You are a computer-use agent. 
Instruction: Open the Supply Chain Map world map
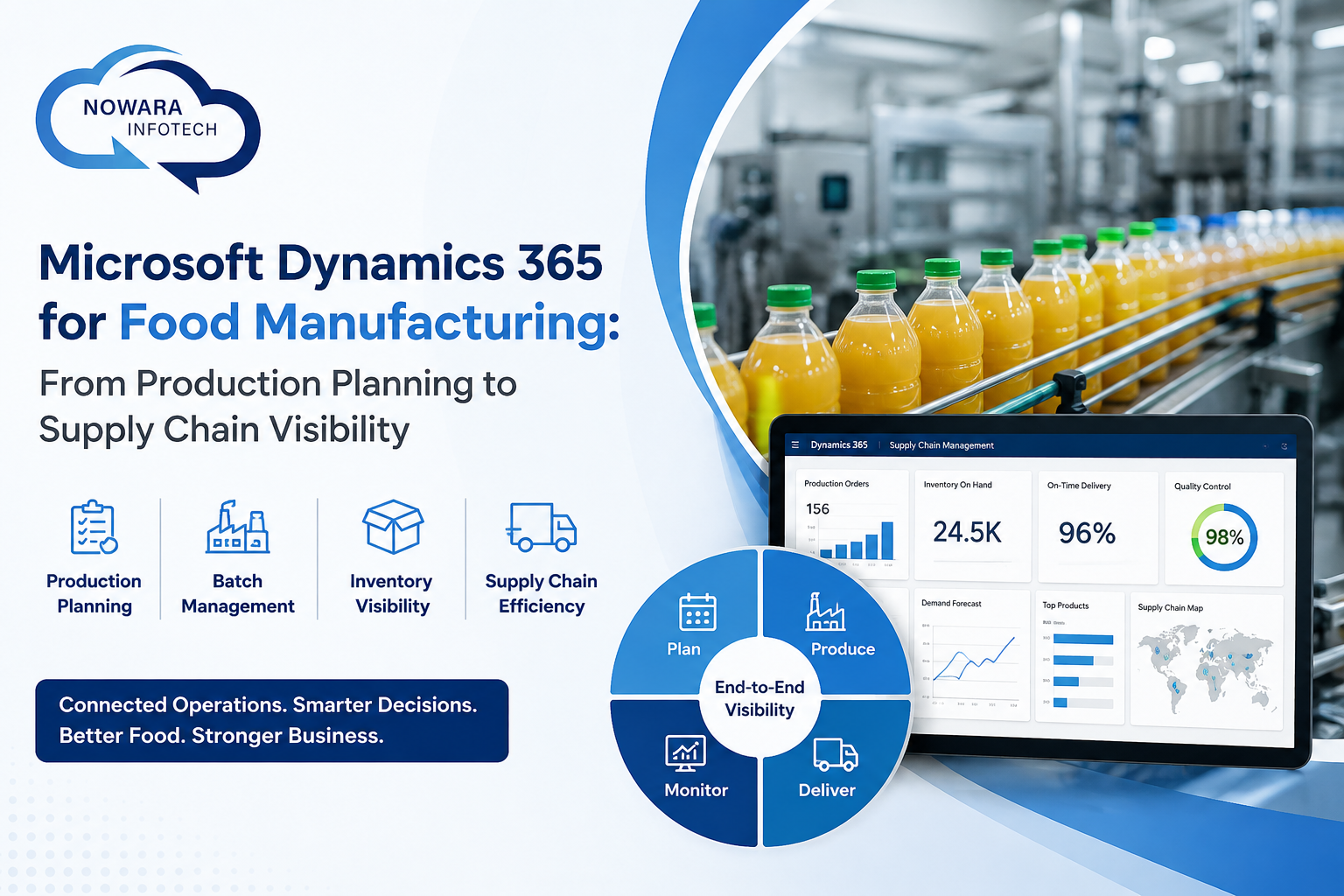tap(1206, 668)
